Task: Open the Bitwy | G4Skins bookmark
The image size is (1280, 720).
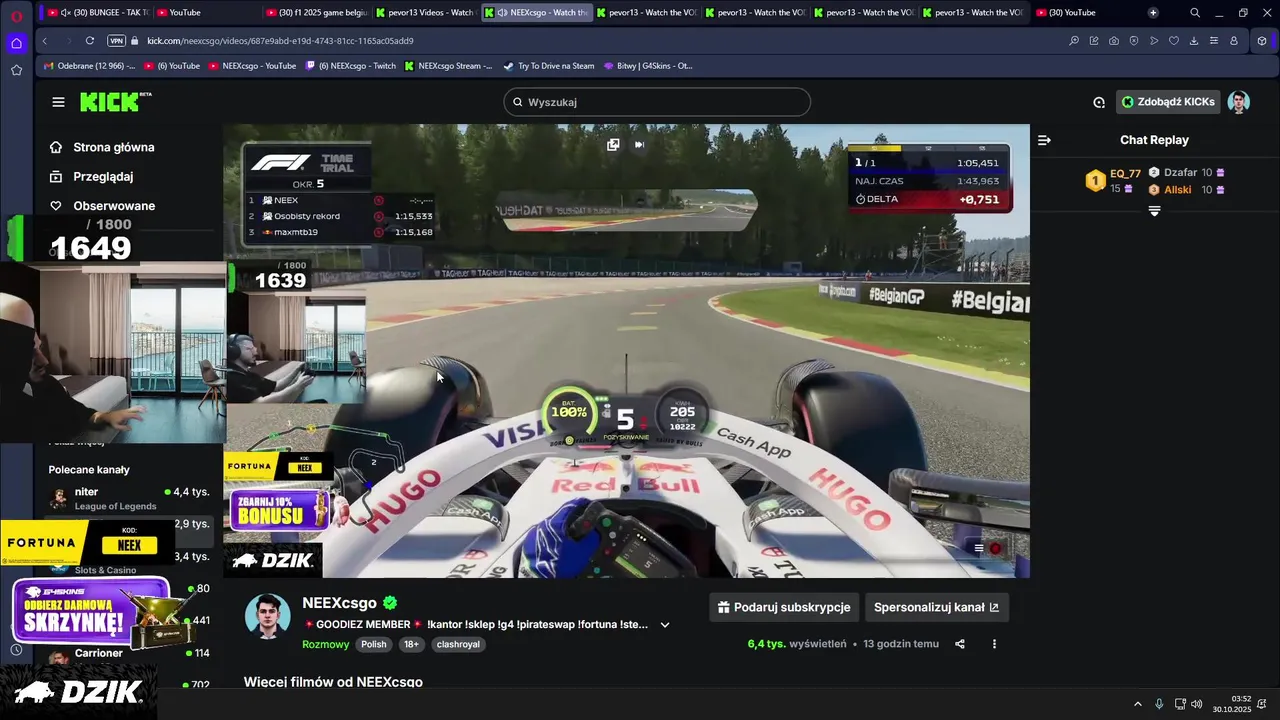Action: (x=648, y=66)
